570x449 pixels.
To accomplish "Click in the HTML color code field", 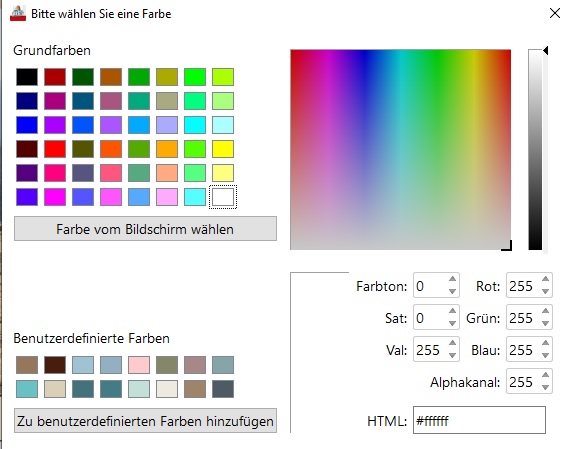I will tap(479, 420).
